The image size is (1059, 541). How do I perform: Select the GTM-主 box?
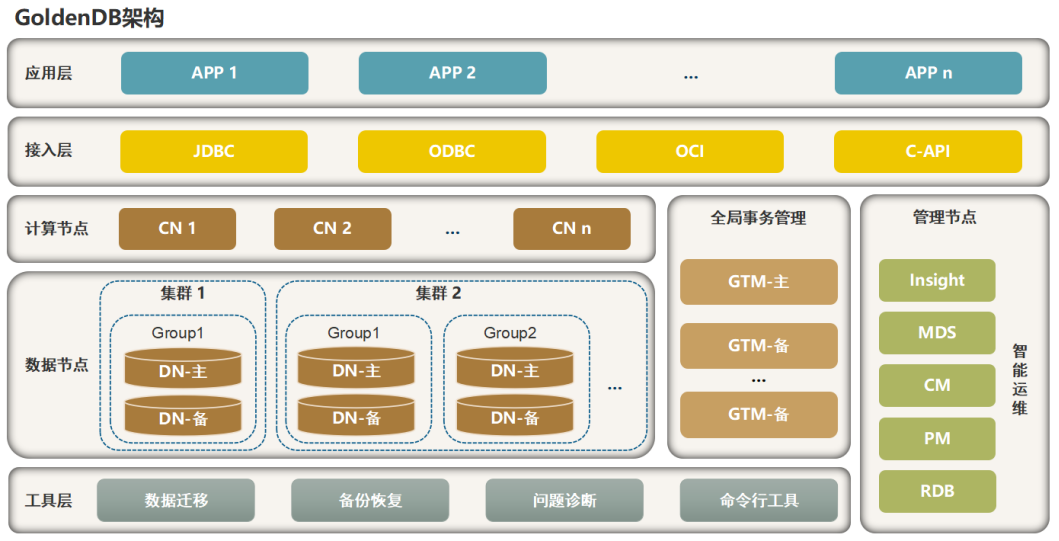pyautogui.click(x=759, y=282)
